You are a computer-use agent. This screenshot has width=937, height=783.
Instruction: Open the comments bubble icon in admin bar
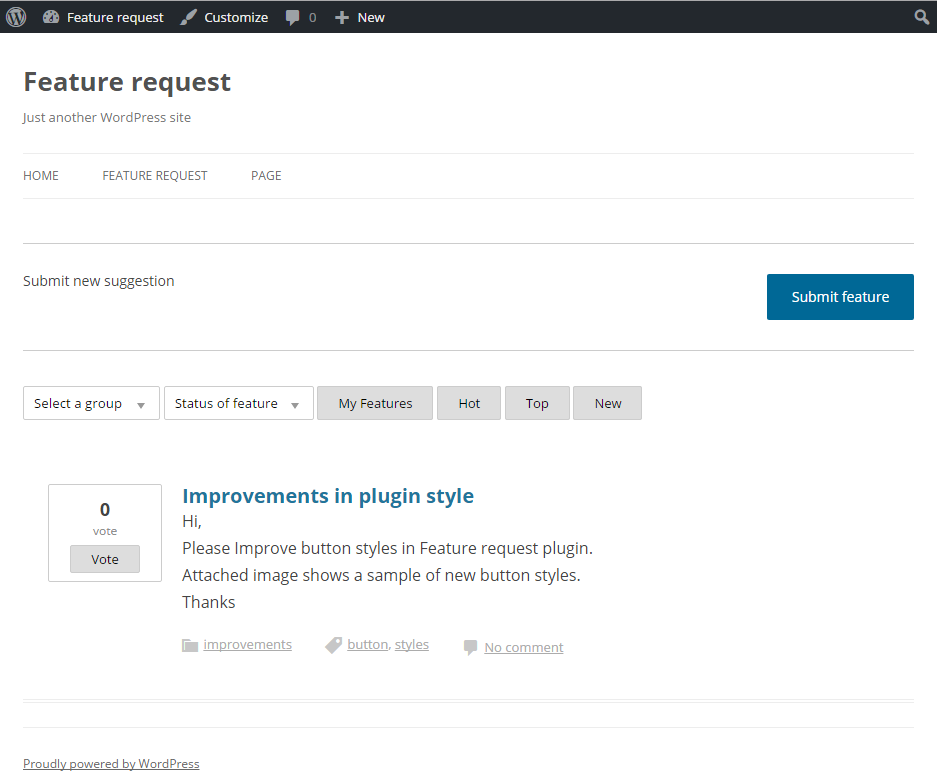(x=293, y=17)
